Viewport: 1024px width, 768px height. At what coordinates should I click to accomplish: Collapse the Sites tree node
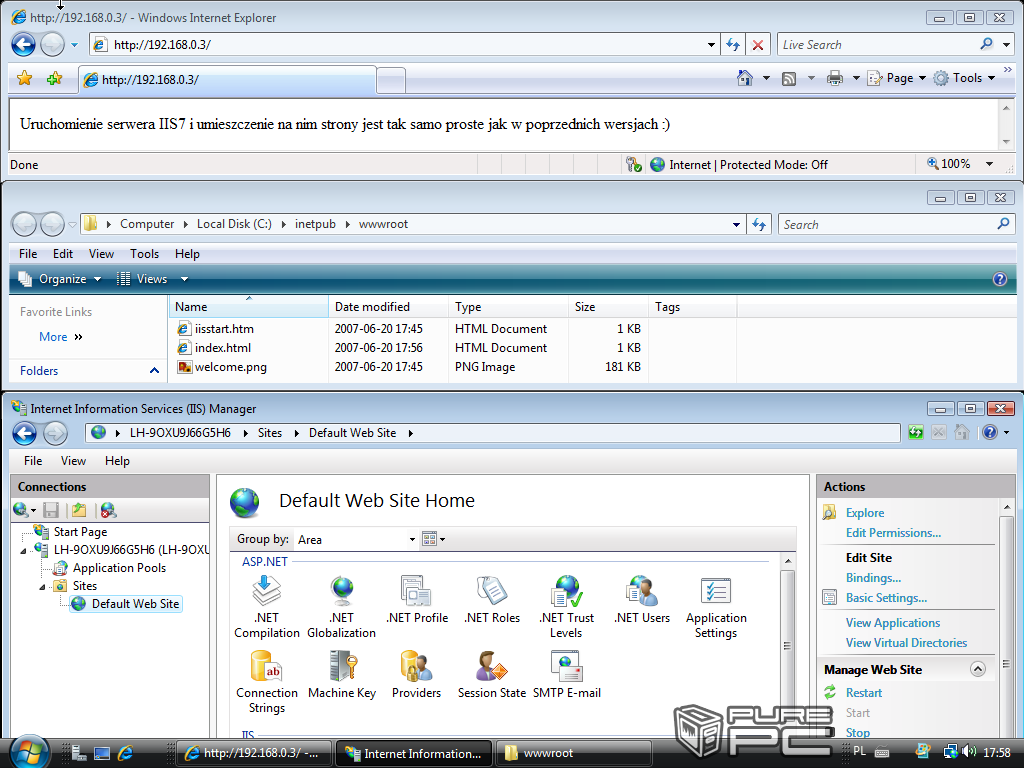pyautogui.click(x=42, y=586)
